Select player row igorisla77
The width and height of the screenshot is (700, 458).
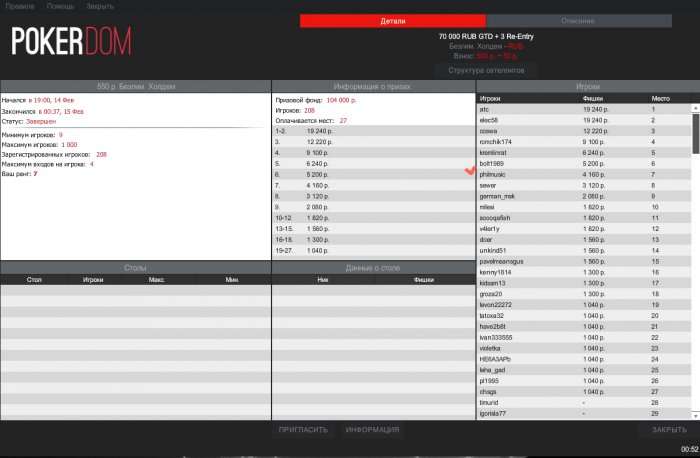click(584, 413)
